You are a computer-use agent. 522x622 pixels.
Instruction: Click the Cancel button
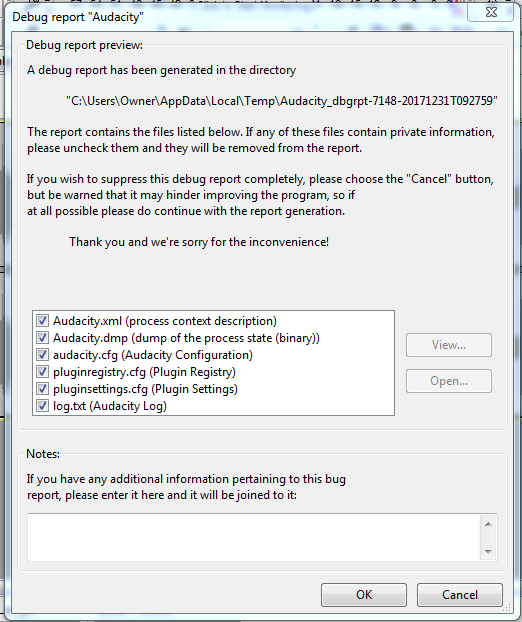click(460, 595)
